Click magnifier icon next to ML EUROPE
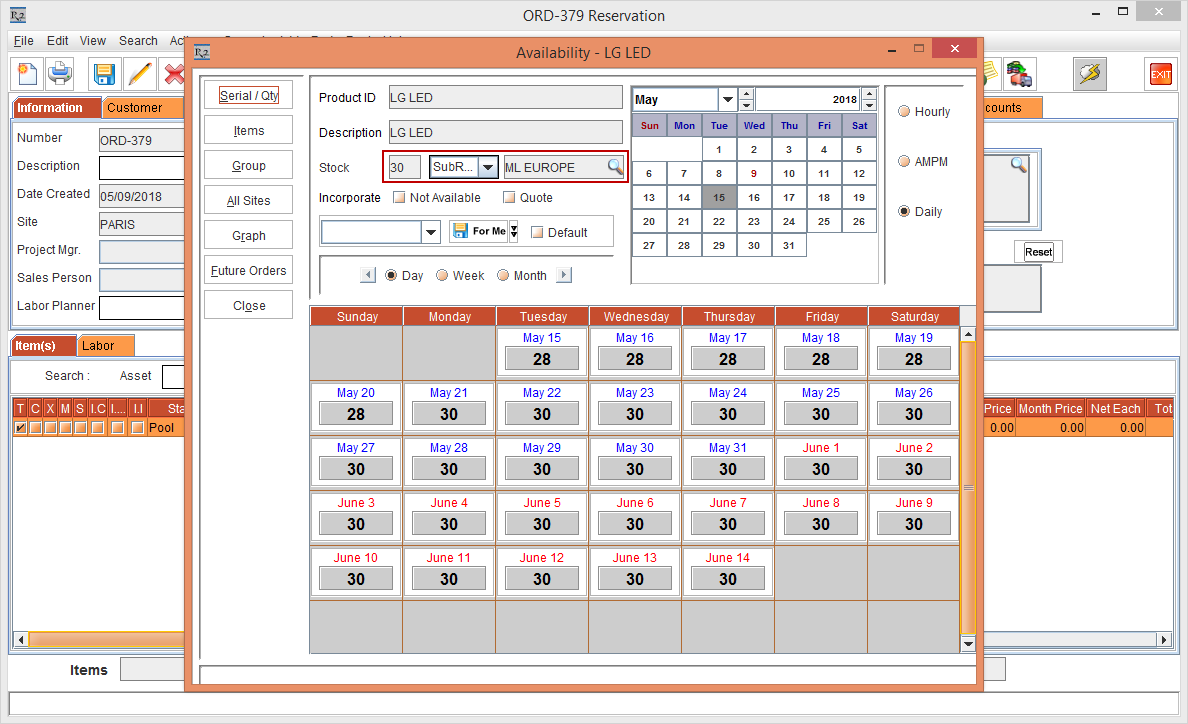 (615, 167)
